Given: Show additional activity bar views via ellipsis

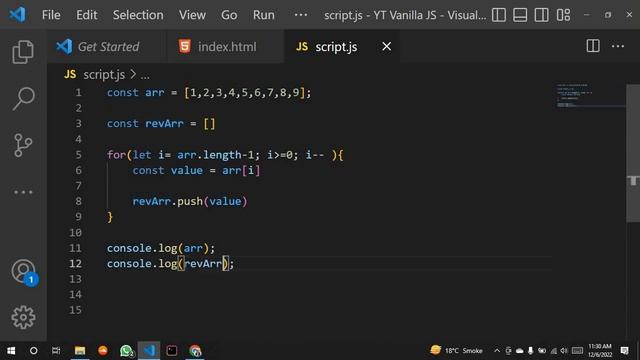Looking at the screenshot, I should pos(23,192).
